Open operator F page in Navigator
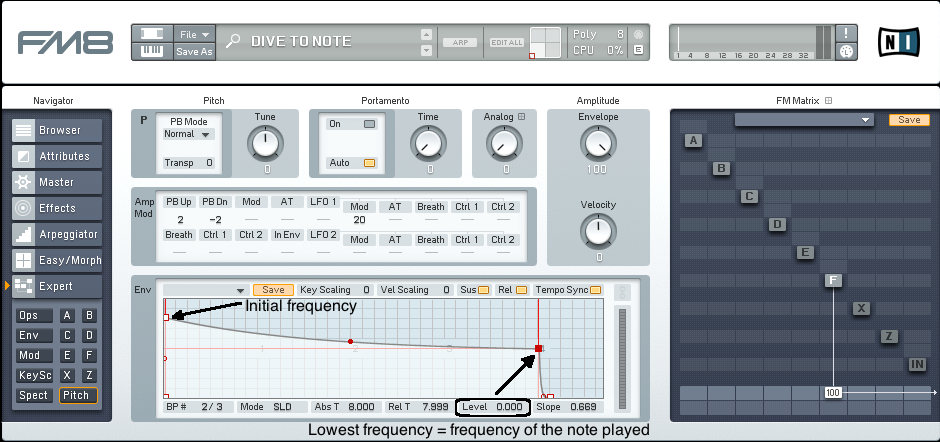This screenshot has height=442, width=940. [89, 356]
